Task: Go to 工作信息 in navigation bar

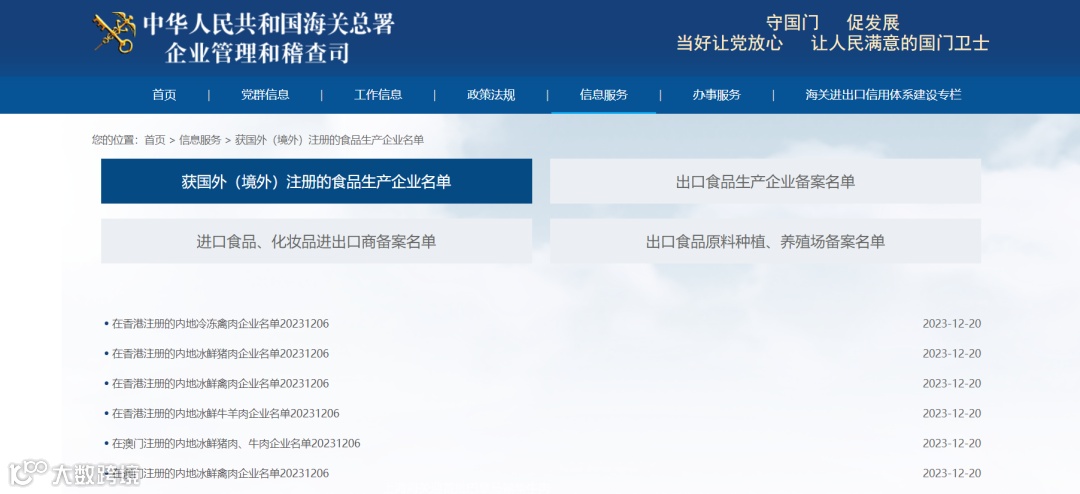Action: coord(378,95)
